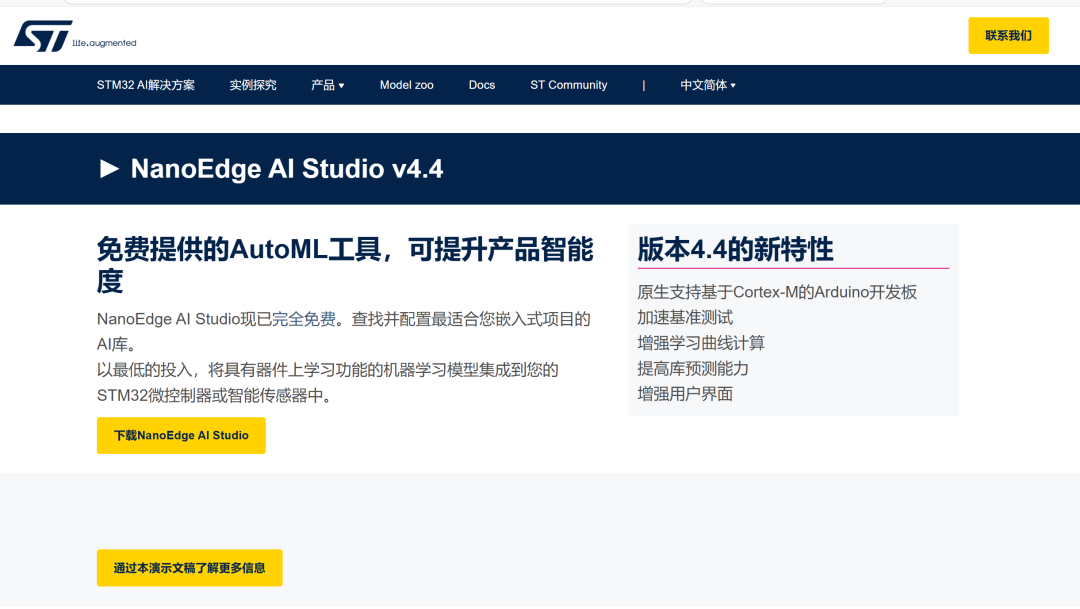This screenshot has width=1080, height=609.
Task: Click the 下载NanoEdge AI Studio button
Action: click(181, 436)
